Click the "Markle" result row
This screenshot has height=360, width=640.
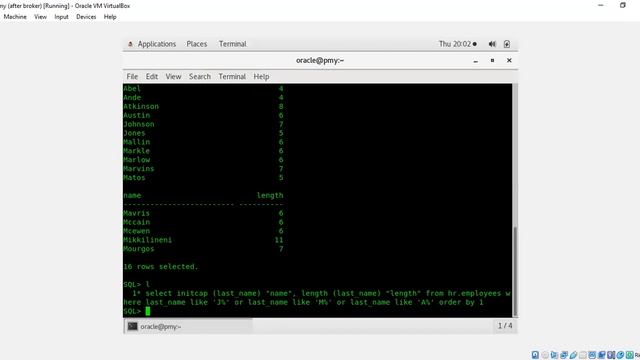[x=203, y=151]
